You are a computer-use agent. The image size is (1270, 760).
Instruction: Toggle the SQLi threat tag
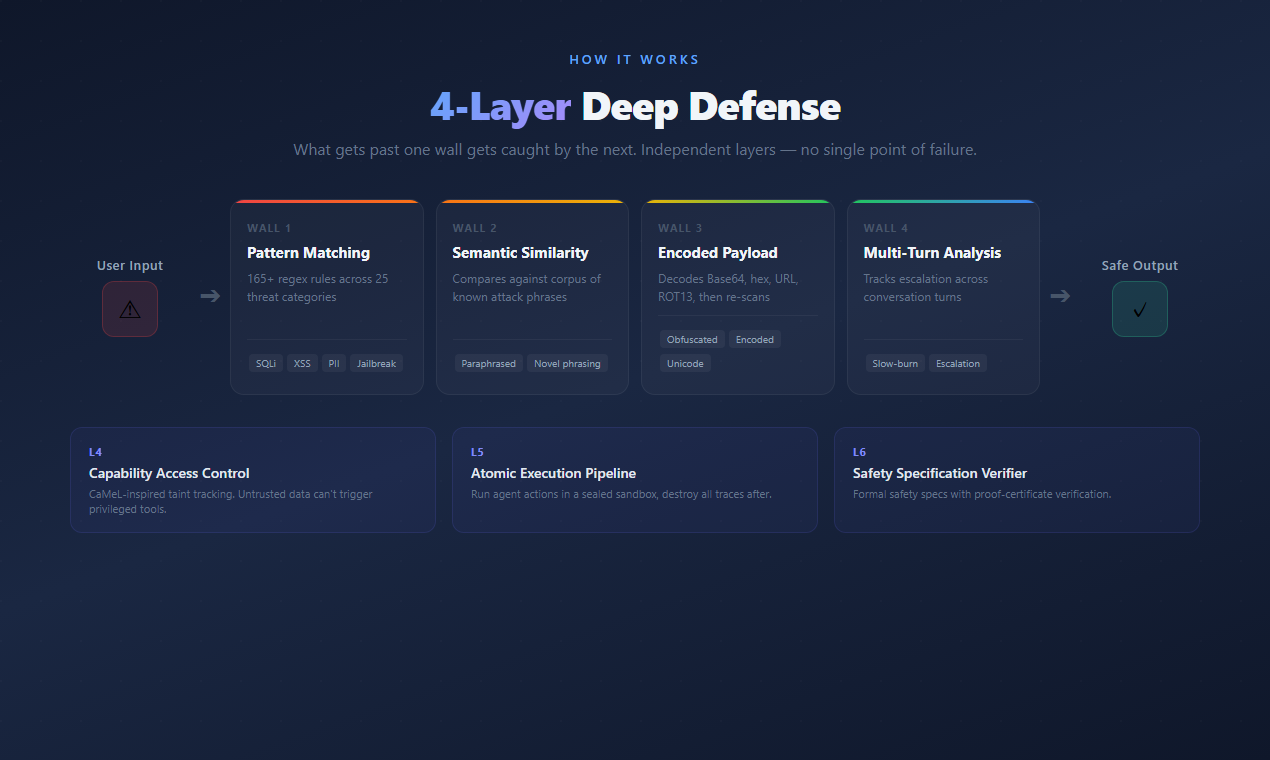pos(265,363)
